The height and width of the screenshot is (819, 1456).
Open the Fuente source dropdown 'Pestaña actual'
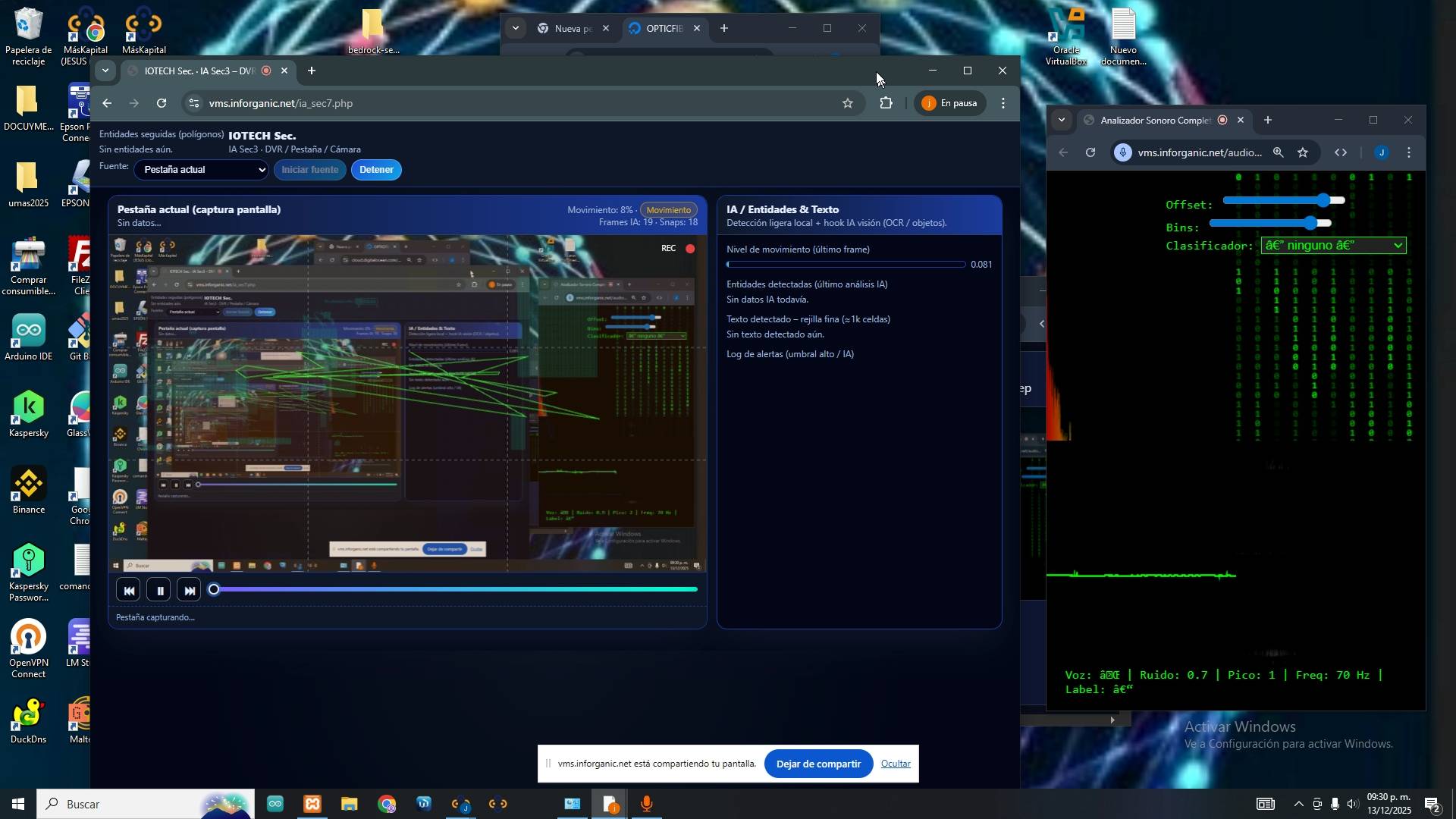click(x=202, y=170)
